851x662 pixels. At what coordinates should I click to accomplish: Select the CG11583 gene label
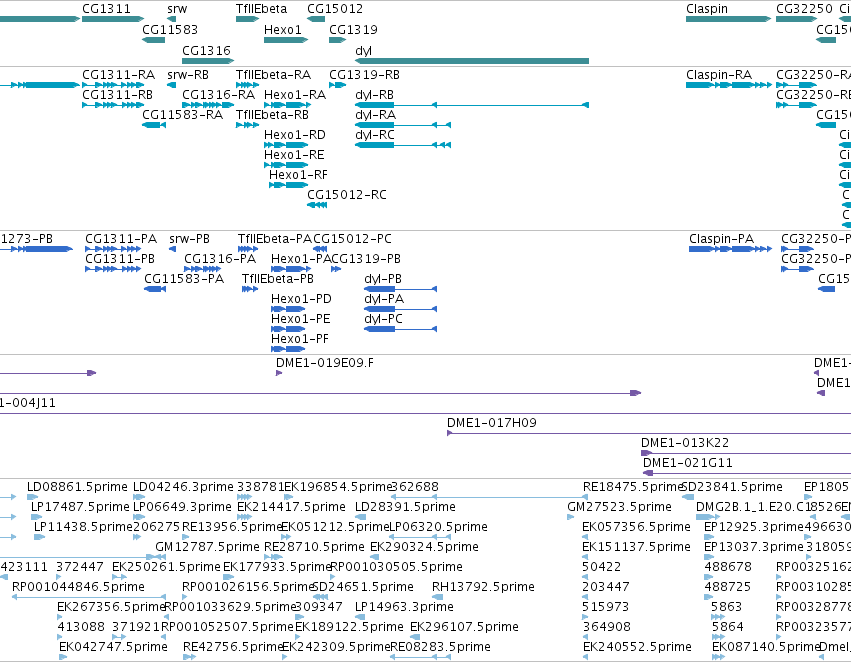170,29
